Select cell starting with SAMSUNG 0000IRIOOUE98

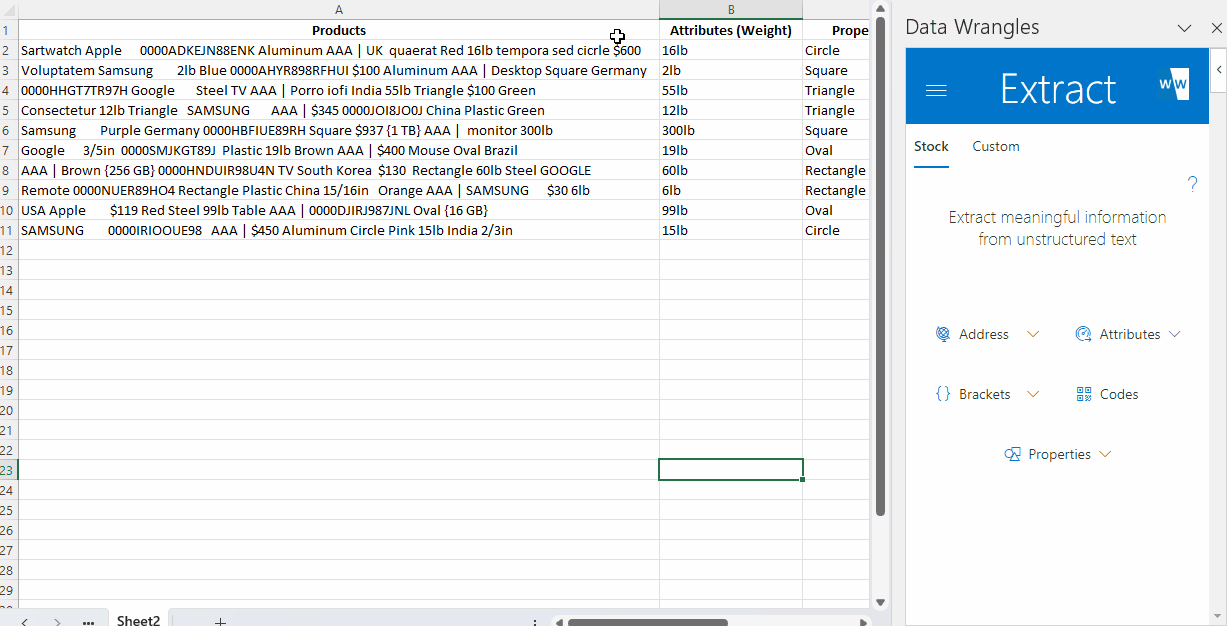tap(339, 230)
